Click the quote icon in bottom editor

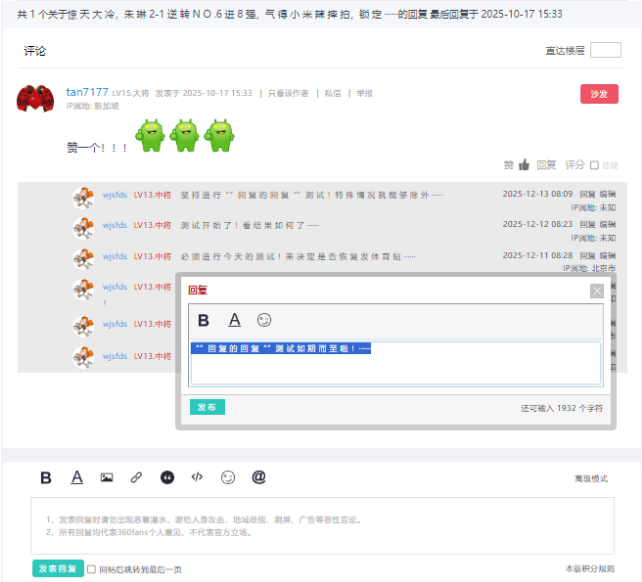coord(166,478)
